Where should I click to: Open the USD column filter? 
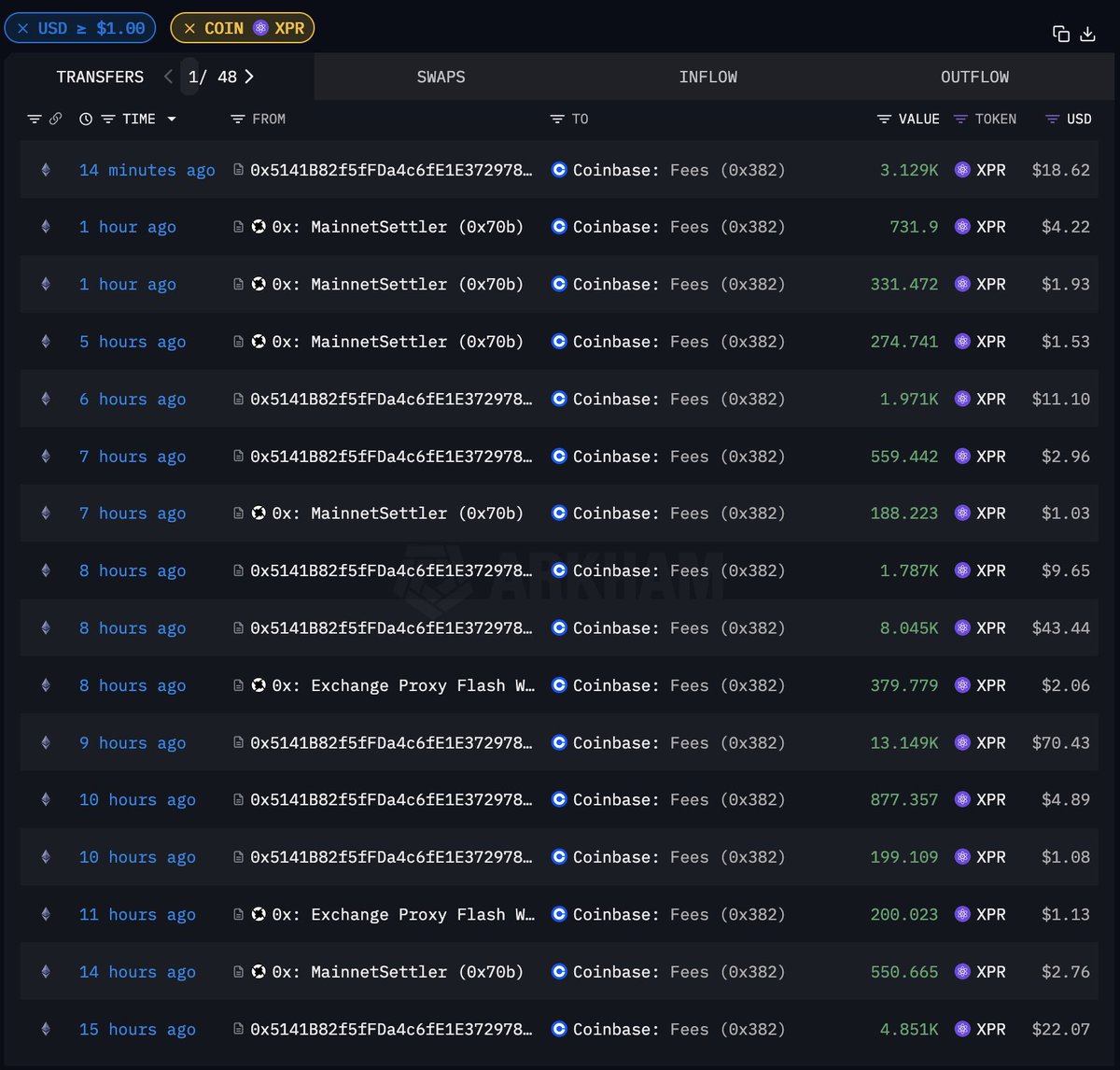(1052, 120)
